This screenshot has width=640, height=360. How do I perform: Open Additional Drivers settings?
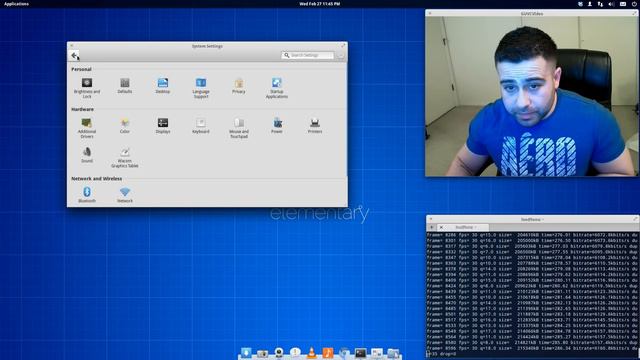87,127
